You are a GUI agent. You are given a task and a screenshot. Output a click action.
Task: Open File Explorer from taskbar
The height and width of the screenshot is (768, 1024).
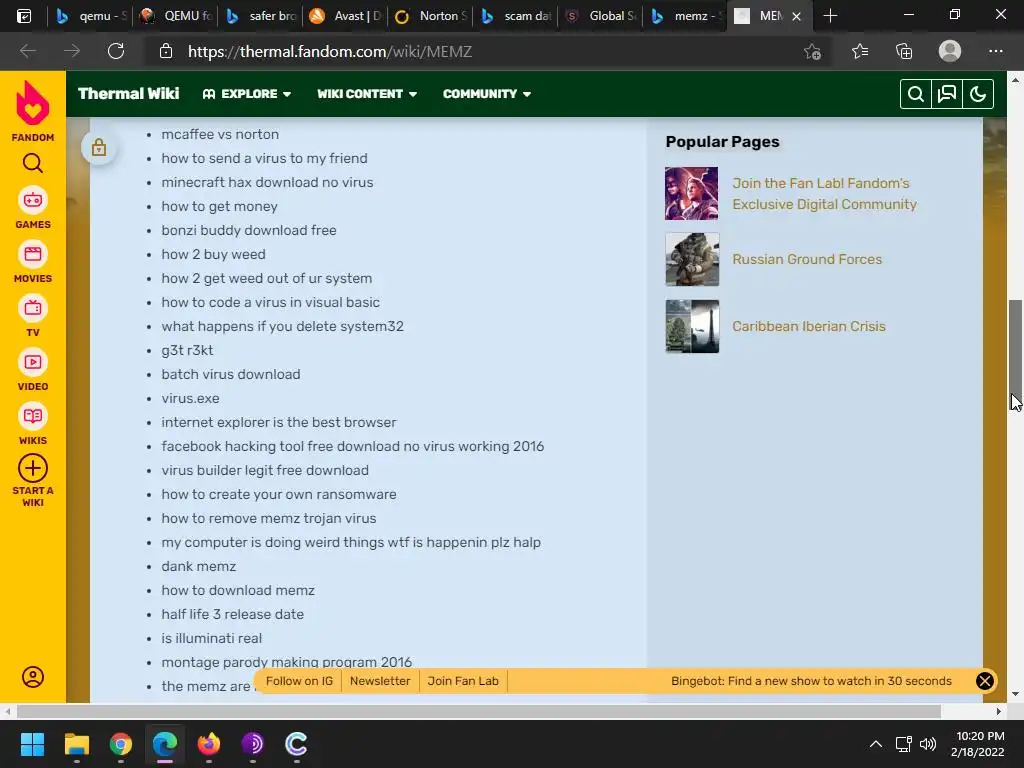[x=76, y=744]
